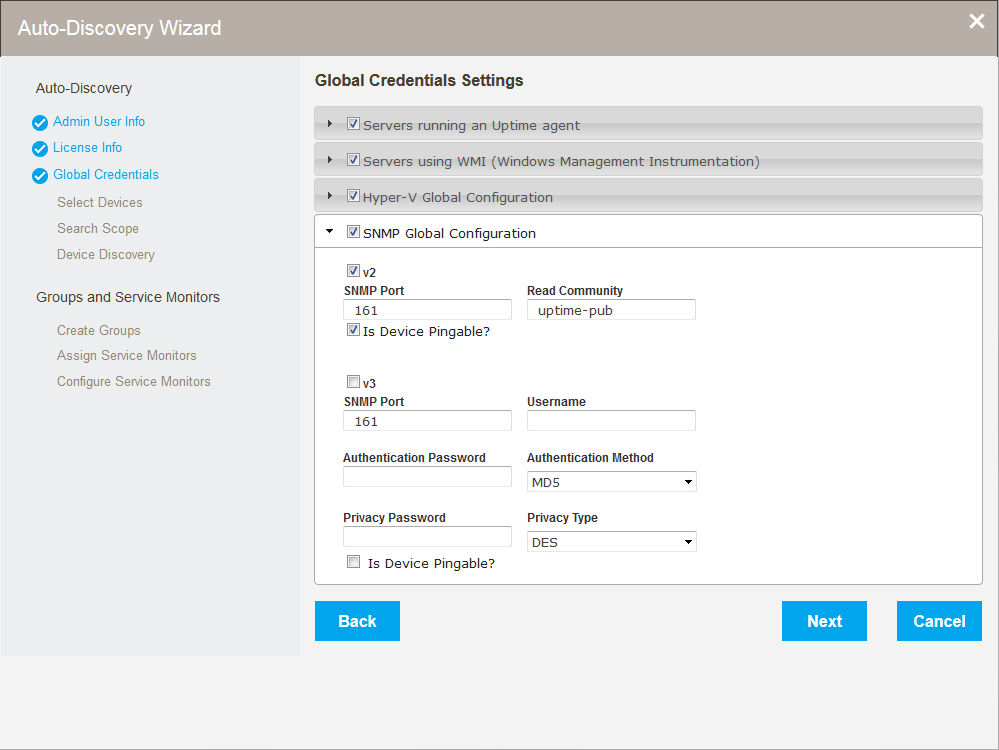999x750 pixels.
Task: Uncheck the SNMP v2 checkbox
Action: click(x=353, y=270)
